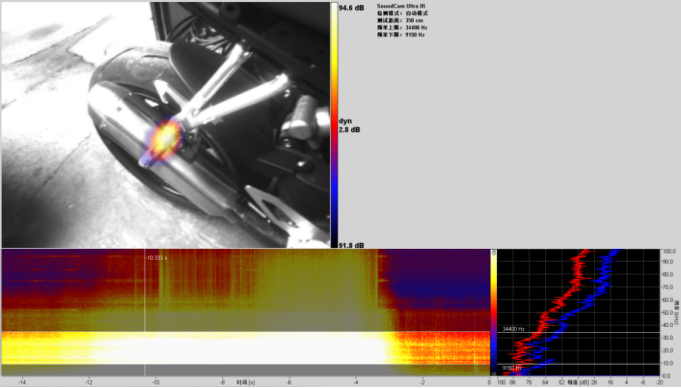The image size is (681, 388).
Task: Select the 9150 Hz lower limit line in spectrum
Action: tap(579, 364)
